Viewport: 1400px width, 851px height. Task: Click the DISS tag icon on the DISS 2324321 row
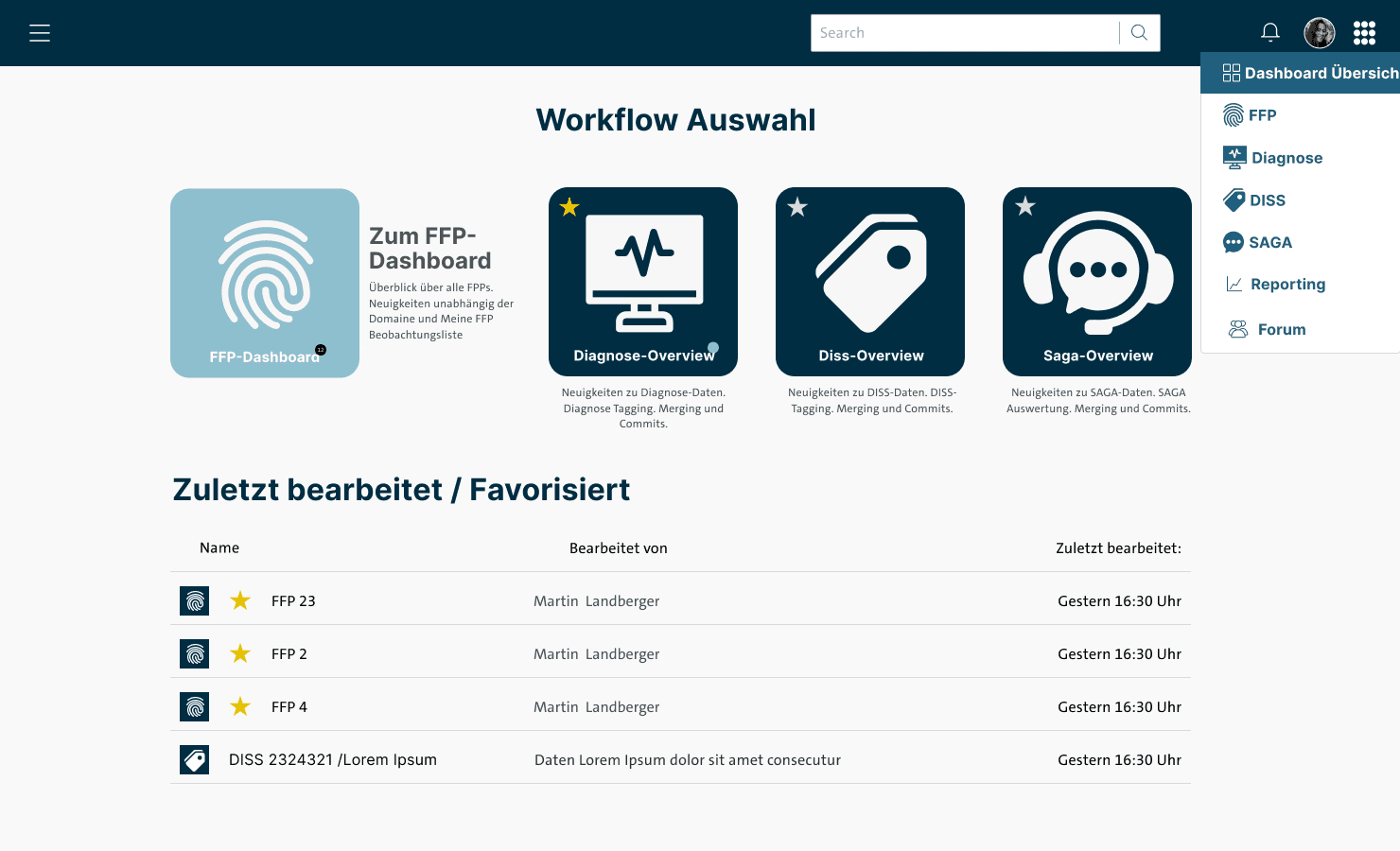click(x=194, y=759)
